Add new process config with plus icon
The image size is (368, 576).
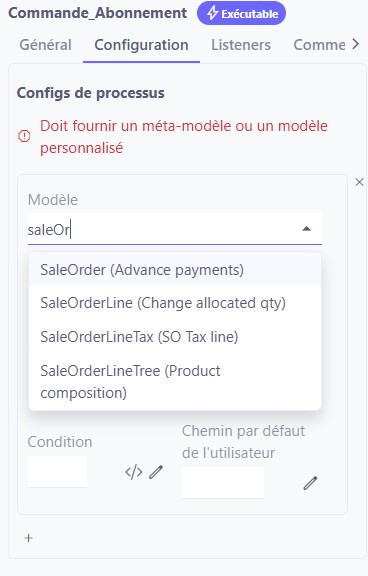[28, 538]
